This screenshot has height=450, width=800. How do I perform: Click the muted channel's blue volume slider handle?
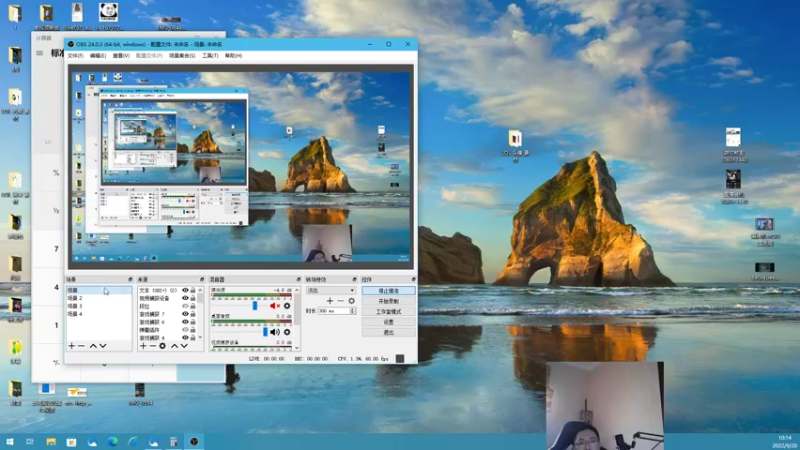pos(255,306)
